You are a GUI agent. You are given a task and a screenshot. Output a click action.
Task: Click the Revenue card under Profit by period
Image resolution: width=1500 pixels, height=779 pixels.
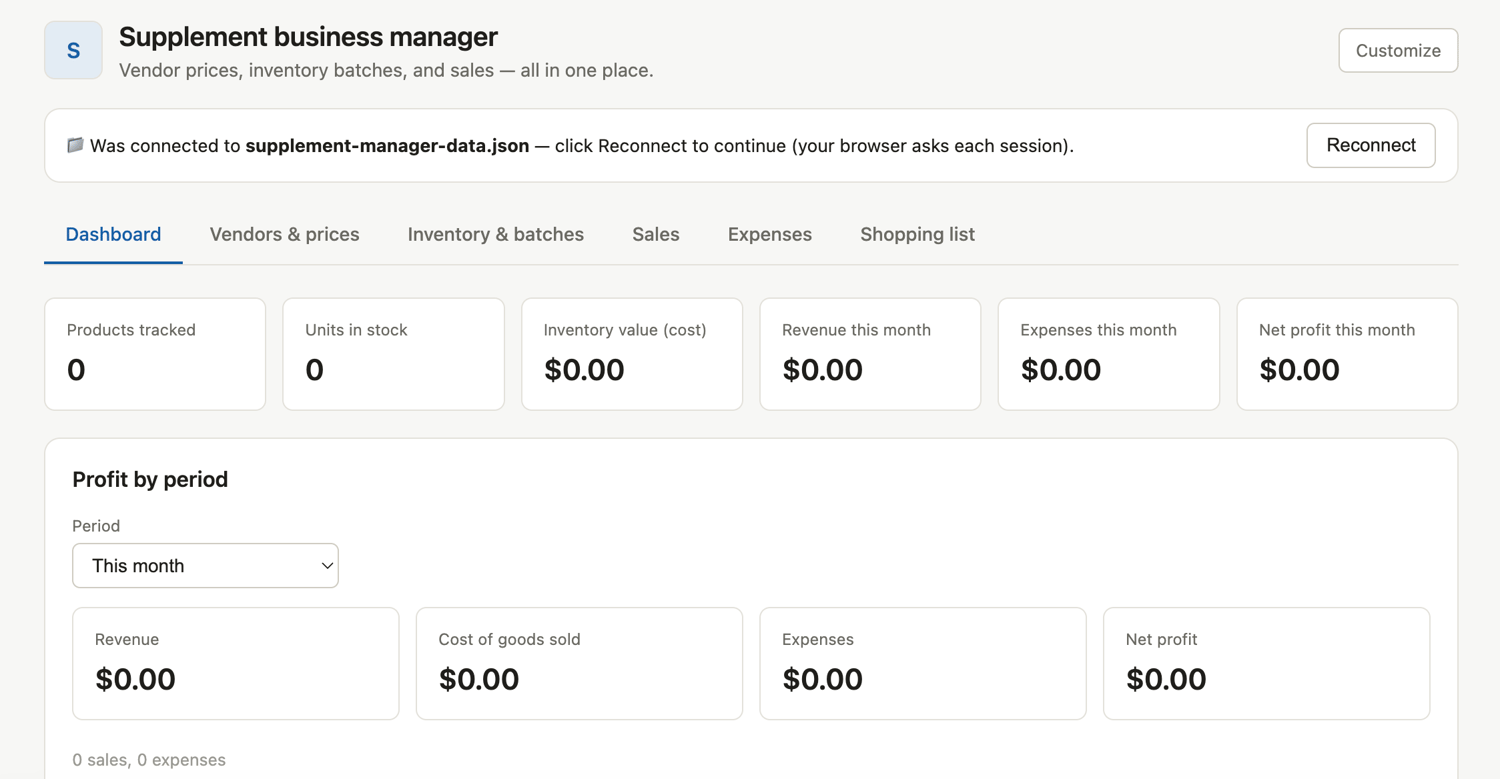[x=236, y=663]
